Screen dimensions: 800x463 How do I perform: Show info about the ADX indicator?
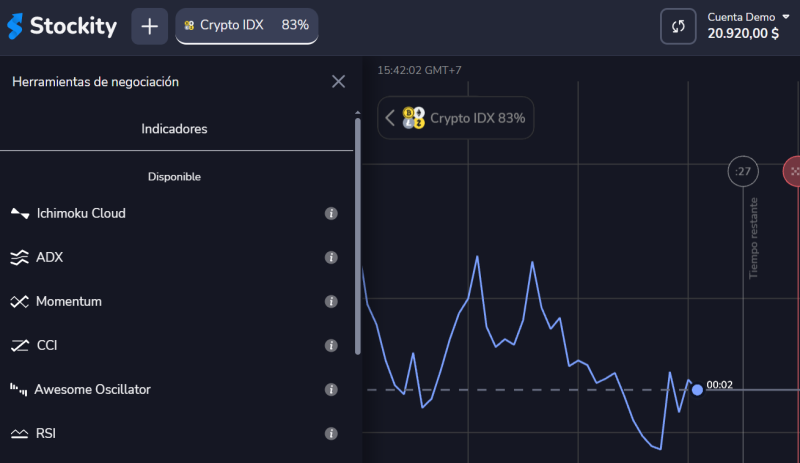[331, 258]
